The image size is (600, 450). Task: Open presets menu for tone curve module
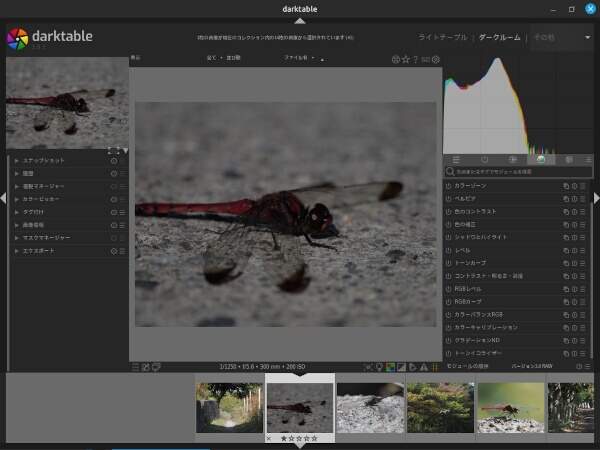(583, 263)
